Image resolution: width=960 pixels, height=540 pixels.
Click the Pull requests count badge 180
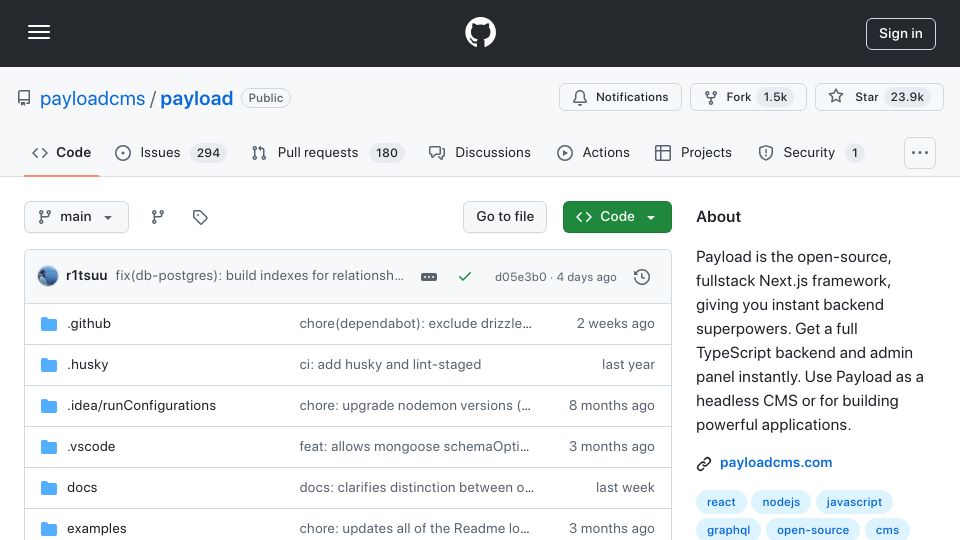point(386,152)
